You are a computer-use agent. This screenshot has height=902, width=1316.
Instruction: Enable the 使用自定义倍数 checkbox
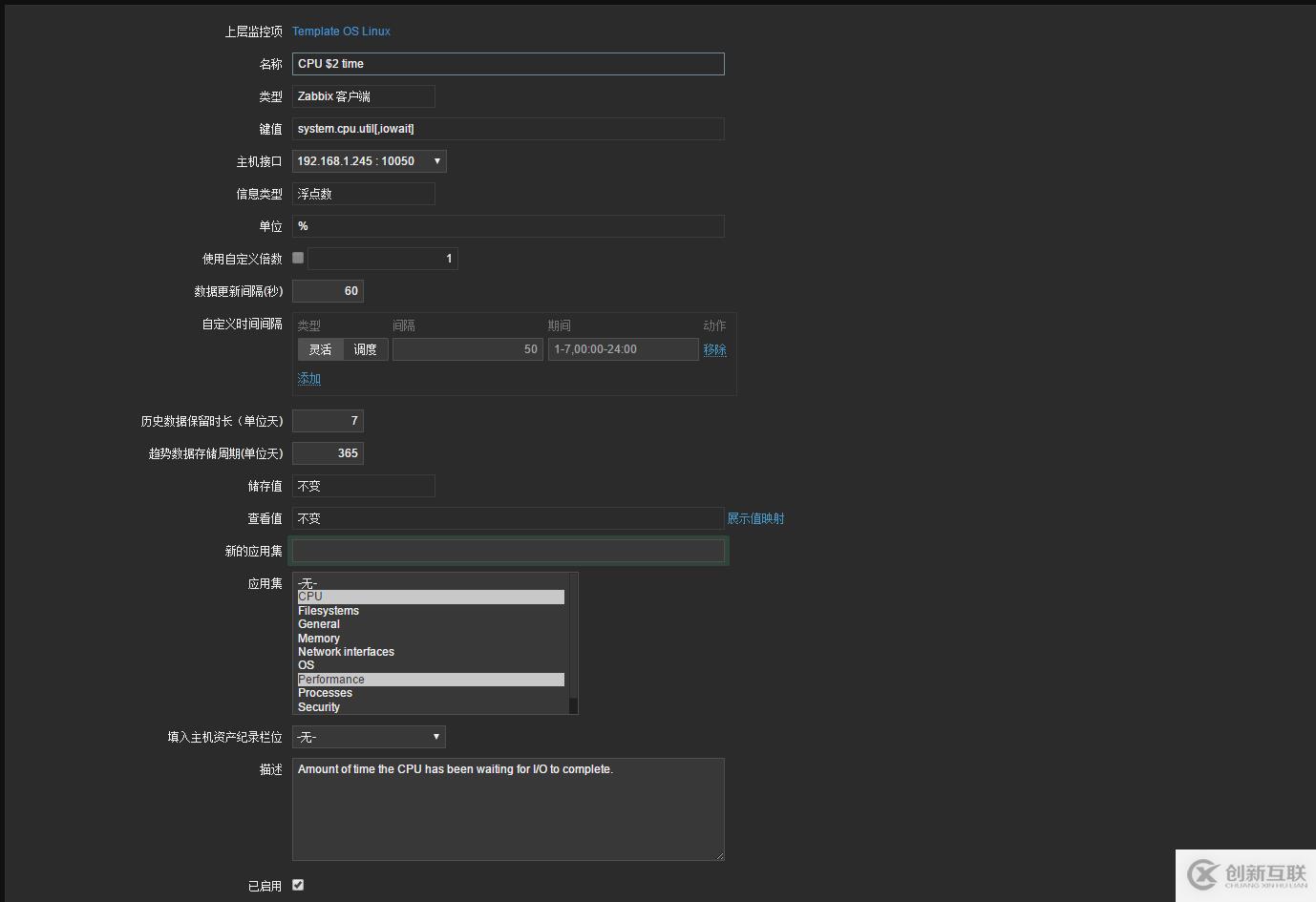298,258
